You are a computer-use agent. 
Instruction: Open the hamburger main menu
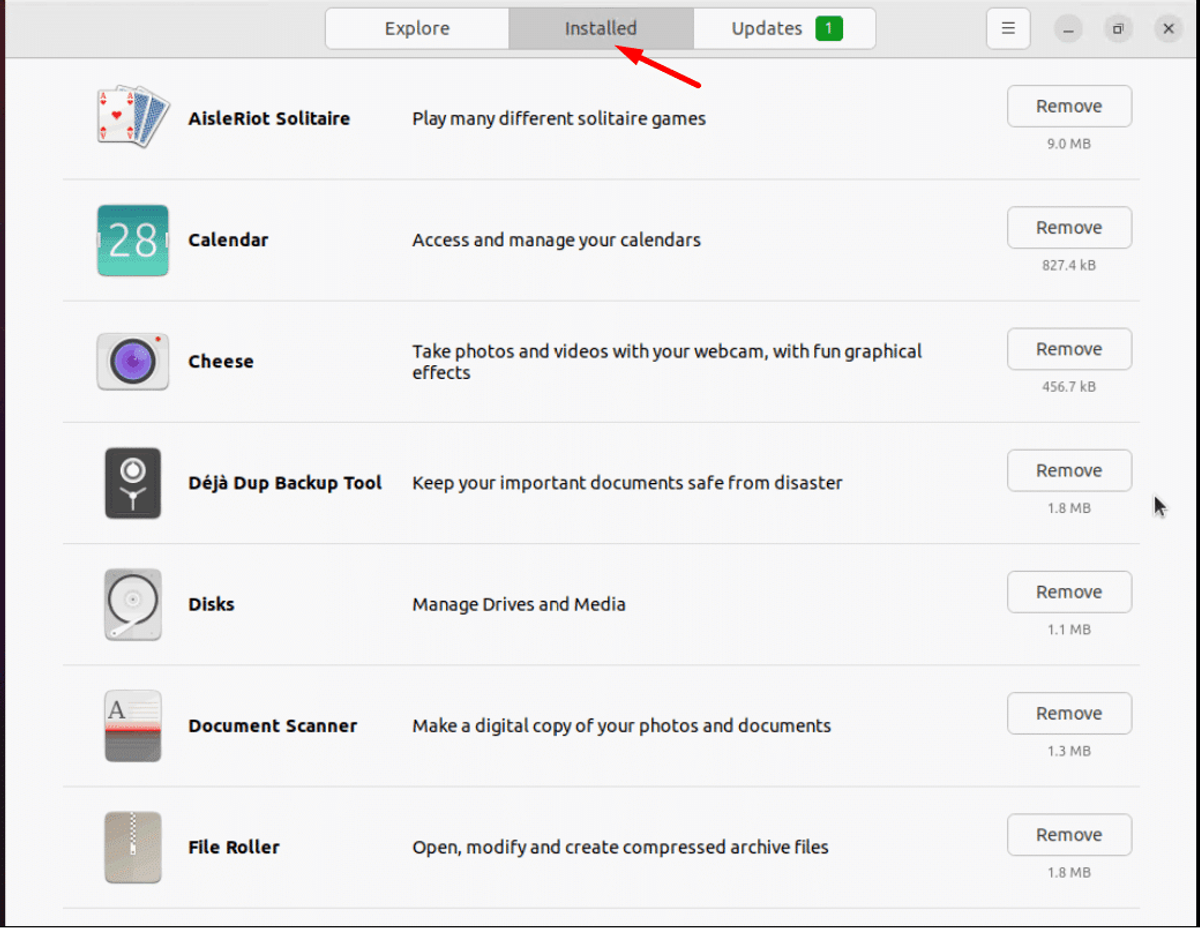tap(1008, 29)
